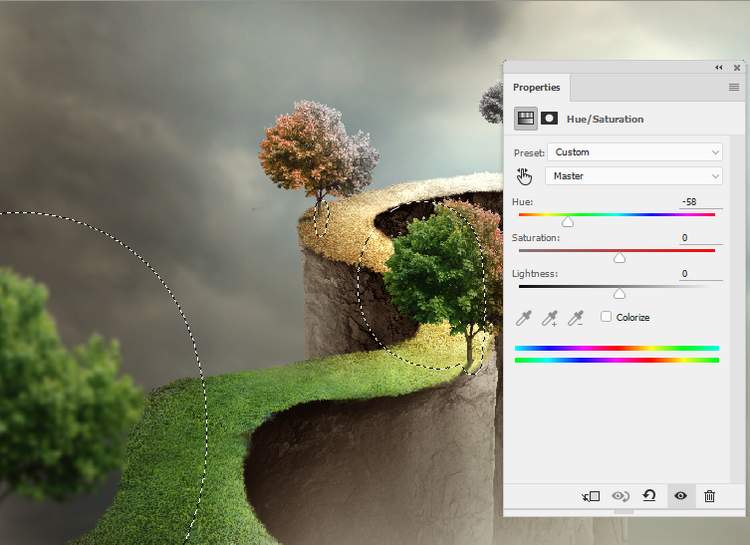Open the Preset dropdown showing Custom
Viewport: 750px width, 545px height.
click(x=635, y=152)
